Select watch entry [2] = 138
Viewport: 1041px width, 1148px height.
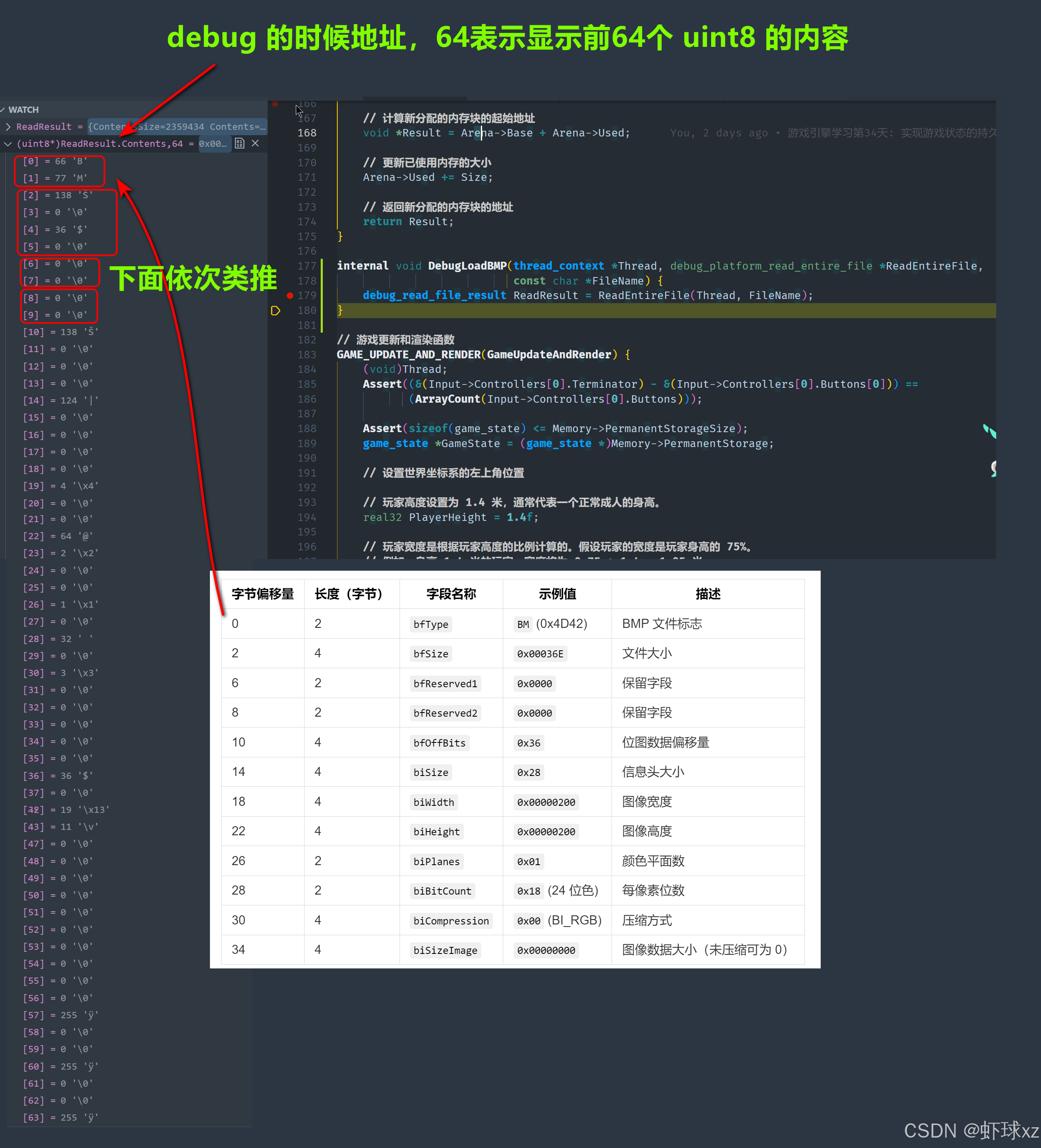[x=58, y=195]
